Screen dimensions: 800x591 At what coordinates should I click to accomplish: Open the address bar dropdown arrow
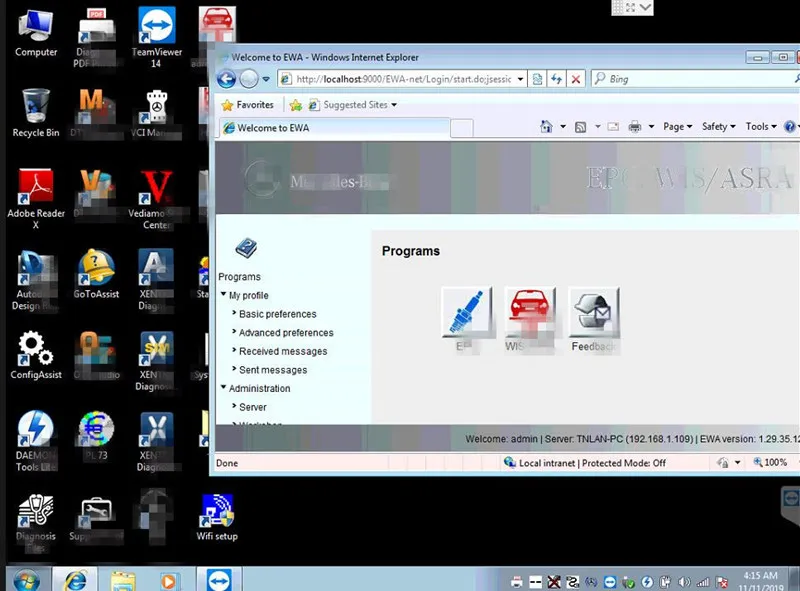pos(520,79)
